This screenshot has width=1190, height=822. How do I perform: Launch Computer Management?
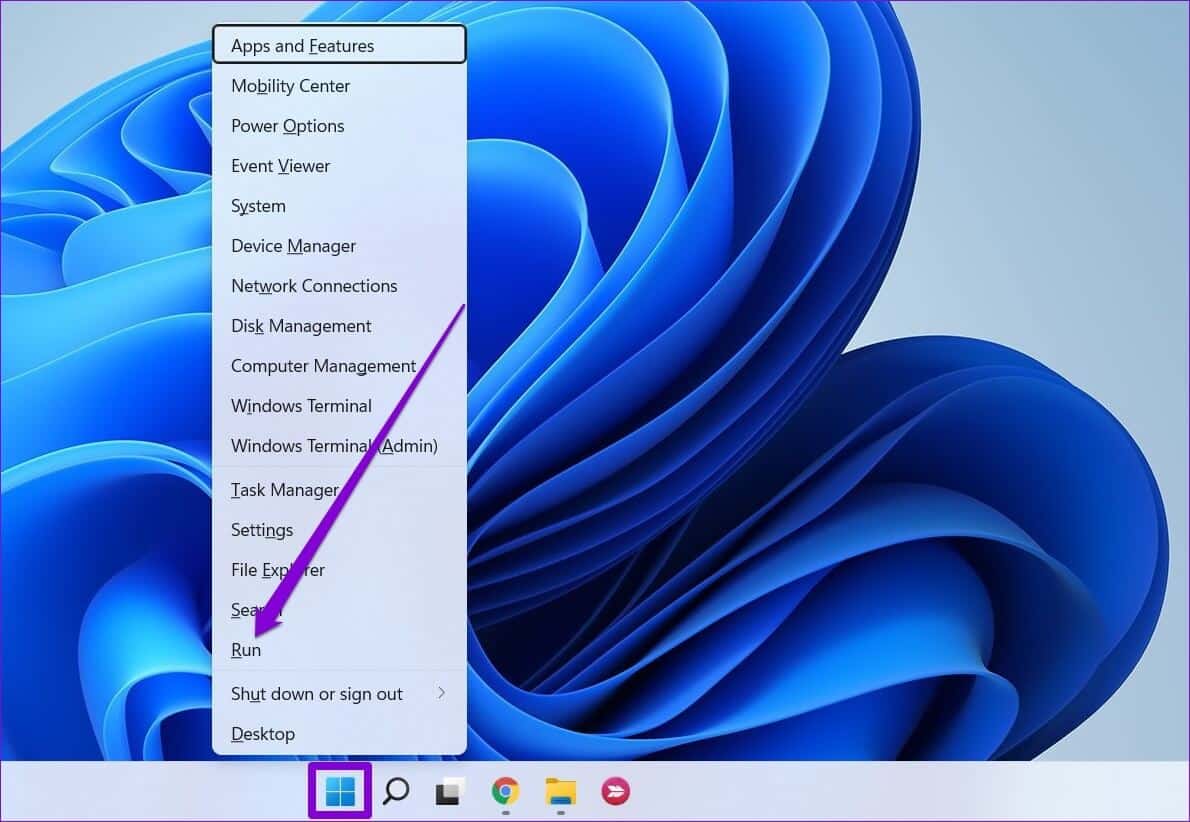323,366
